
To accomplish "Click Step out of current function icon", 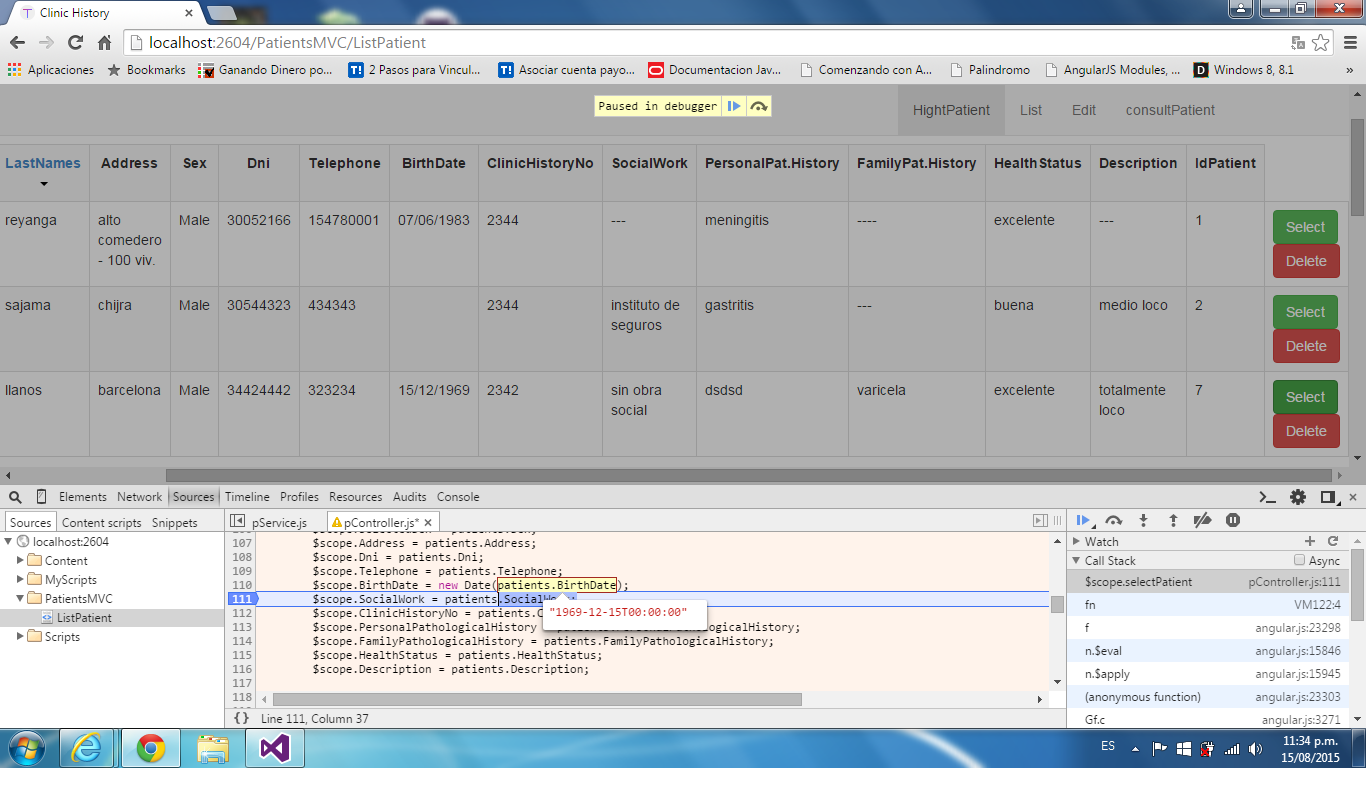I will tap(1173, 520).
